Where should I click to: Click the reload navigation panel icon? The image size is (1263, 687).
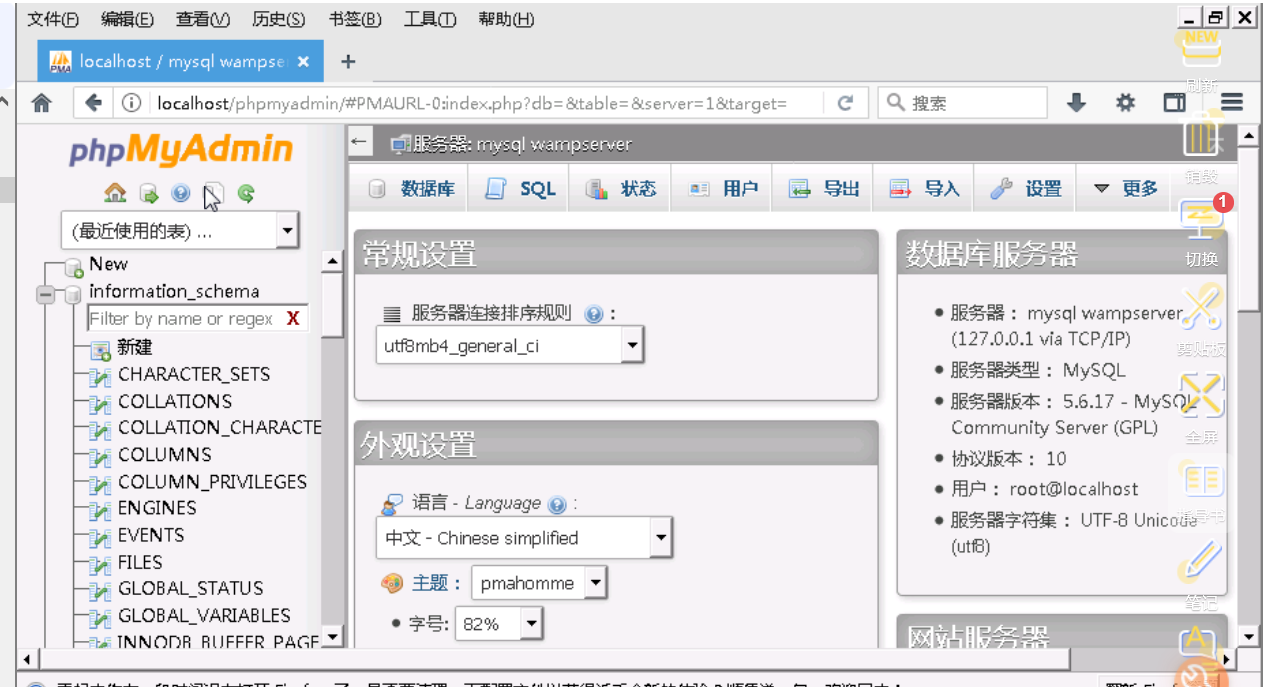click(246, 193)
